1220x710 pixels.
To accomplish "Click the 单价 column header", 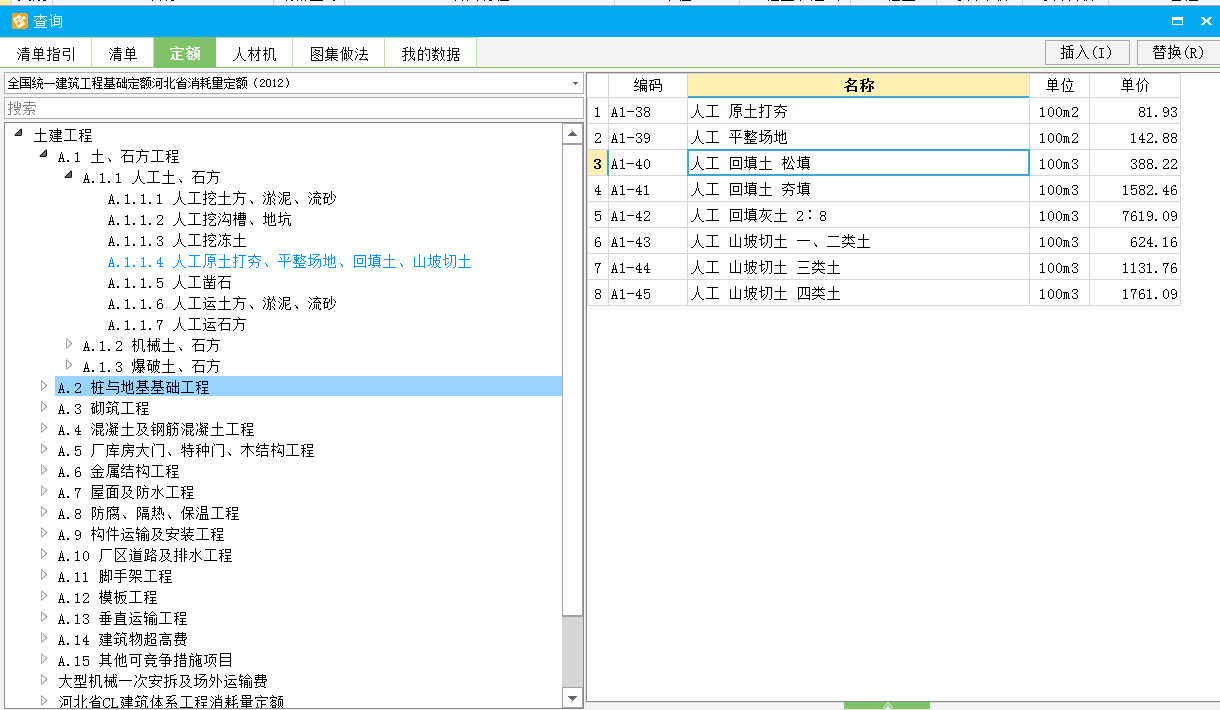I will click(x=1135, y=85).
